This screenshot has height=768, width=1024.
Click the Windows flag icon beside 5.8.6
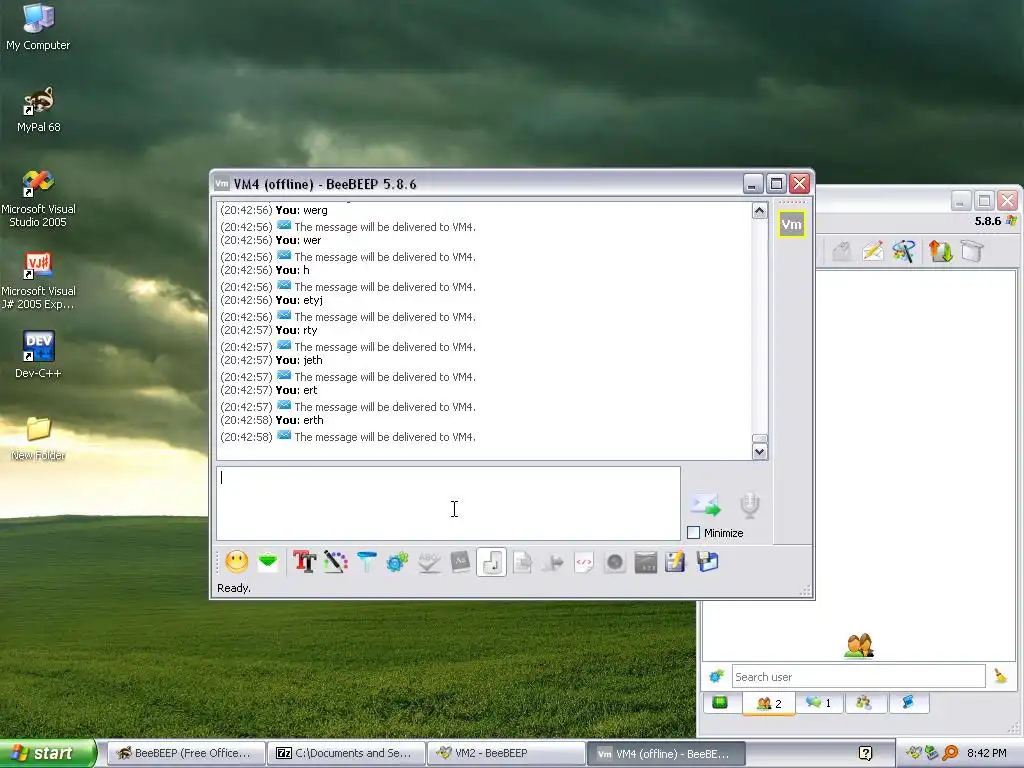1011,221
